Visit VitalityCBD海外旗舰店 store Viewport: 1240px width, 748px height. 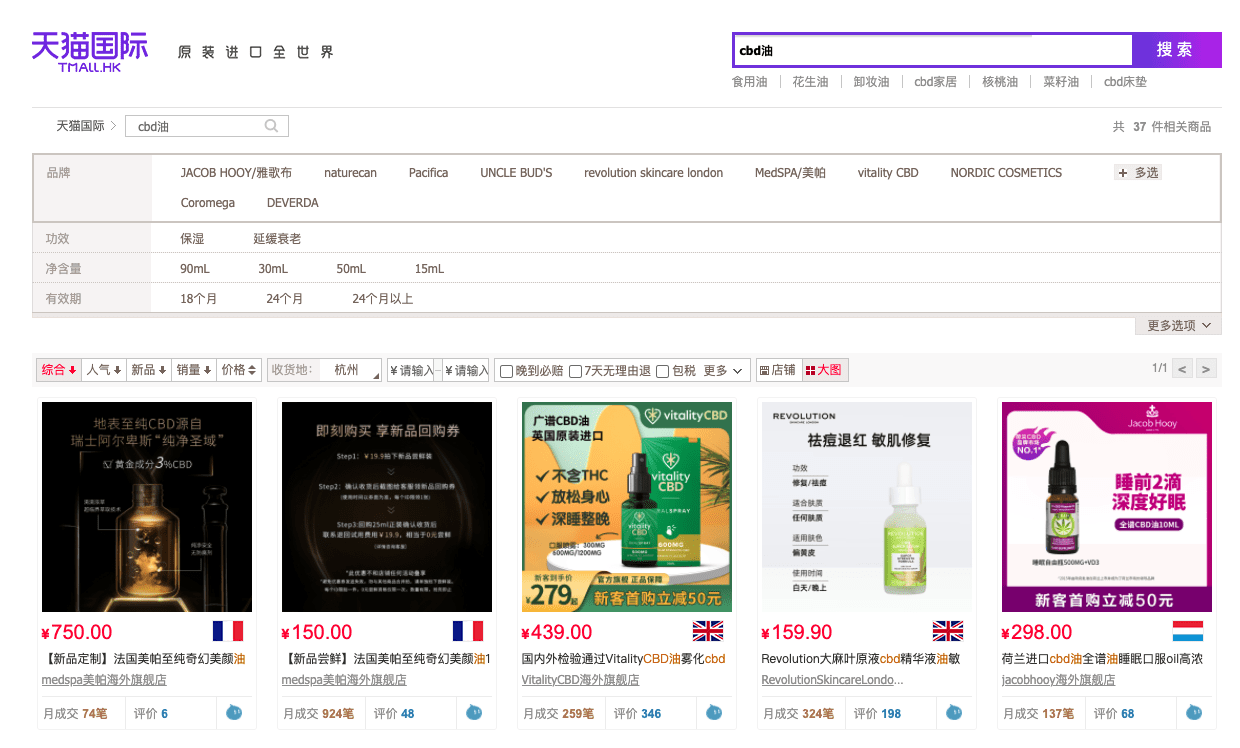[580, 680]
